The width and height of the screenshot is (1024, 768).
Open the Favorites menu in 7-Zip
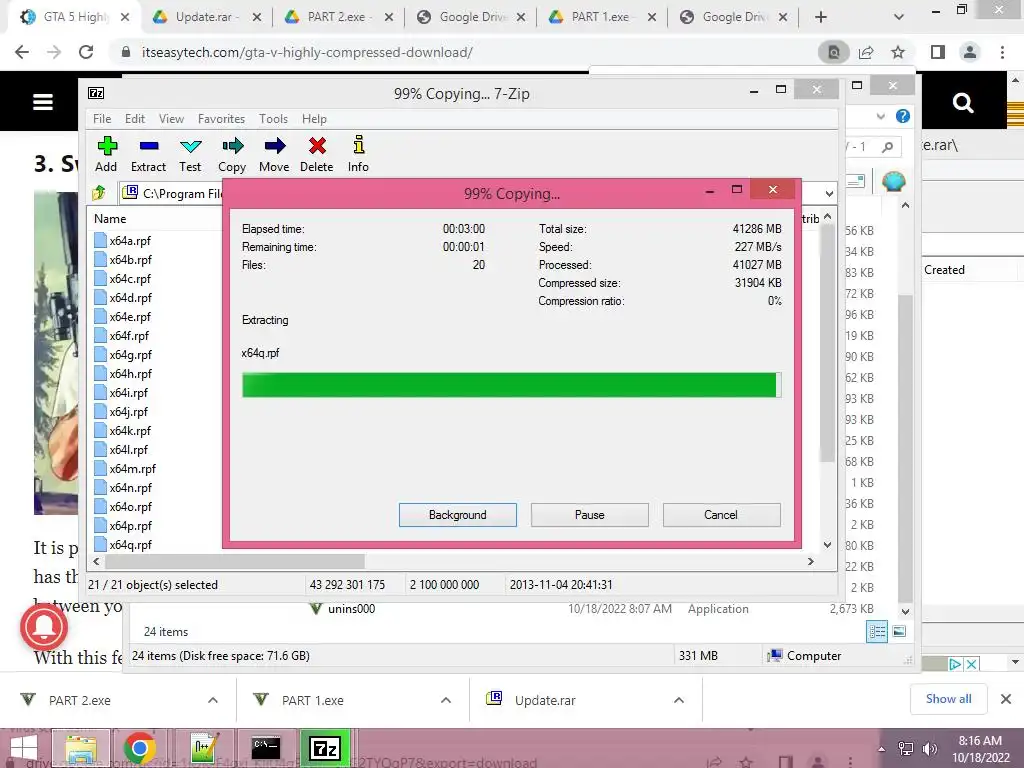(221, 119)
